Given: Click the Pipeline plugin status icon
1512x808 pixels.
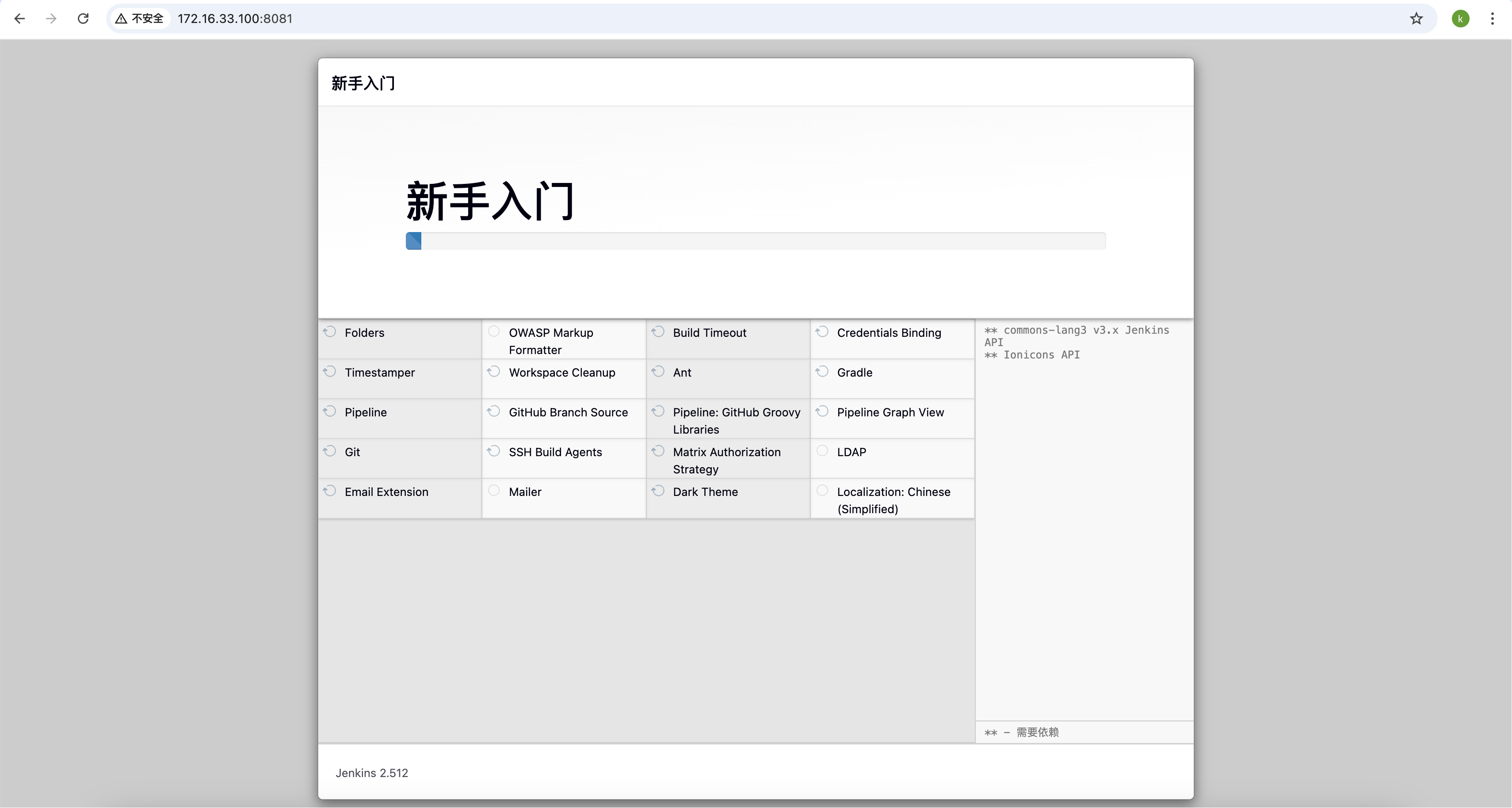Looking at the screenshot, I should (330, 412).
